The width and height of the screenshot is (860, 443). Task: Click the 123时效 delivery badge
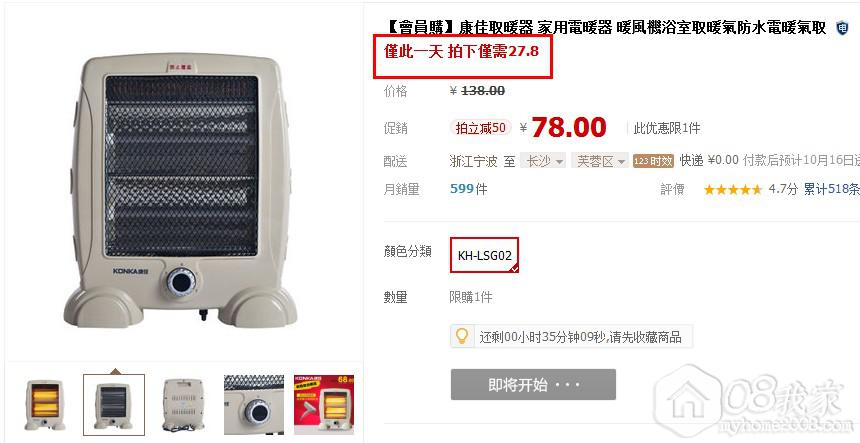(x=653, y=161)
